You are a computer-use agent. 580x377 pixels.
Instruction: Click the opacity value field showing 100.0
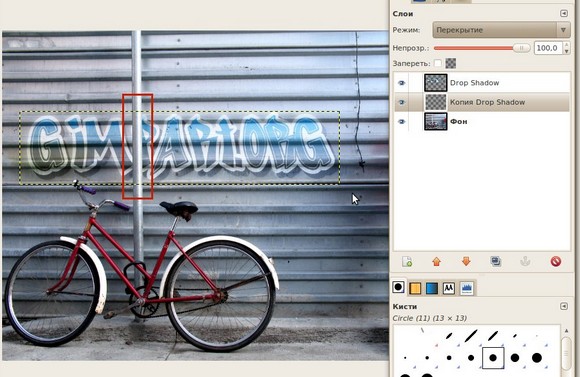548,48
